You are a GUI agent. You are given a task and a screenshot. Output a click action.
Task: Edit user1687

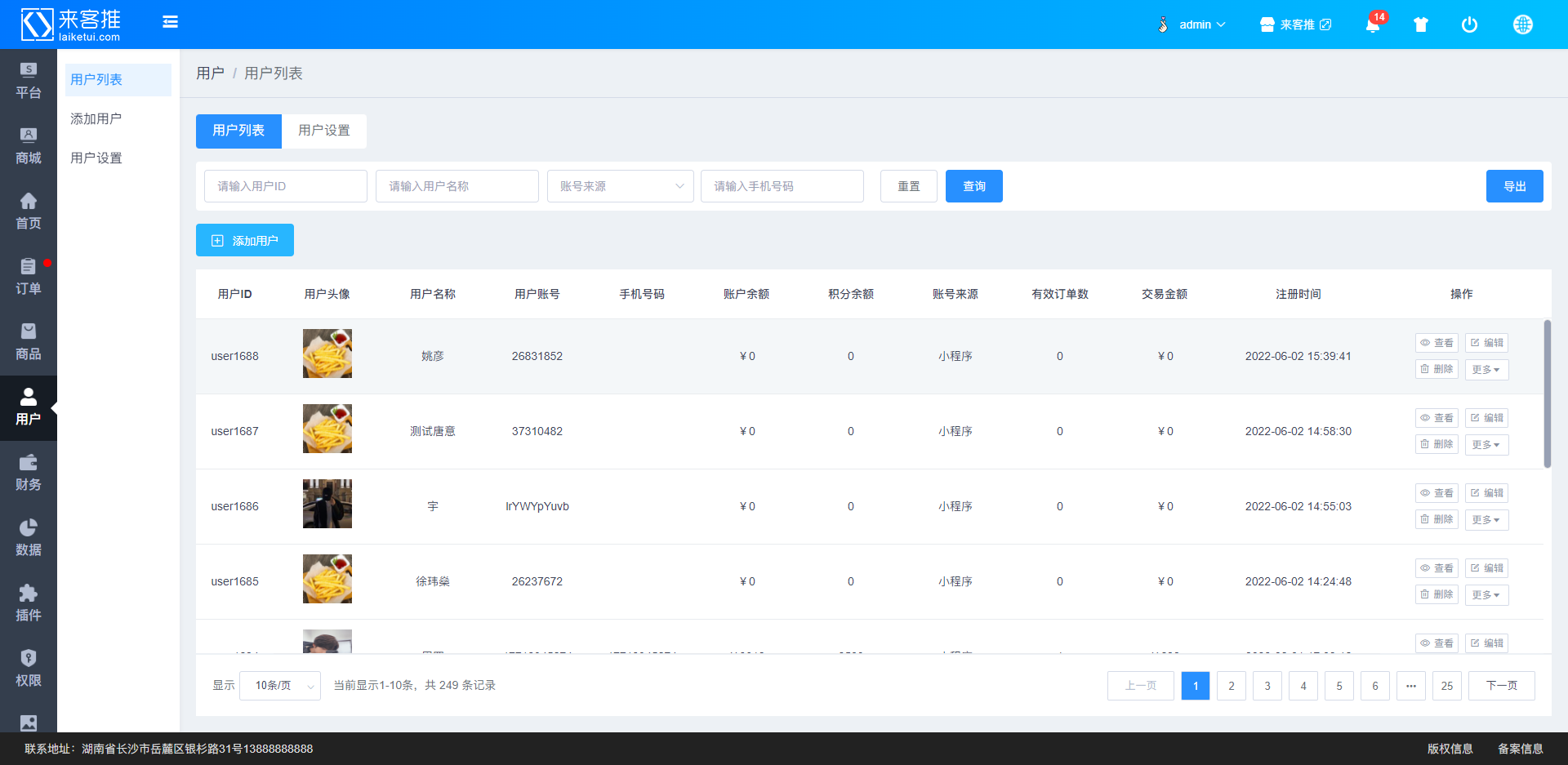(1486, 418)
